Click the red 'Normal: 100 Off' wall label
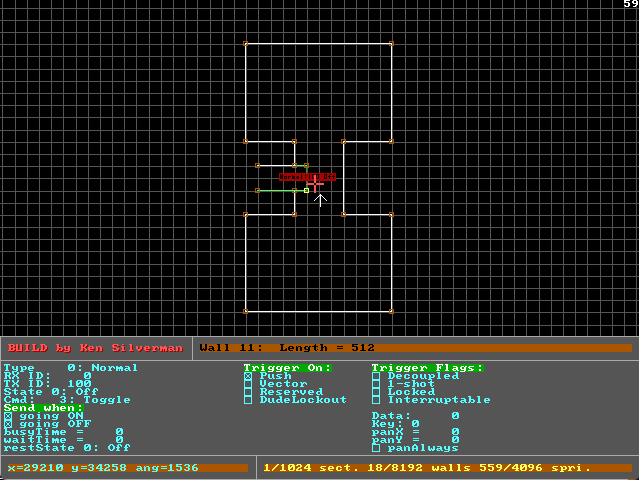Image resolution: width=639 pixels, height=480 pixels. [x=307, y=177]
